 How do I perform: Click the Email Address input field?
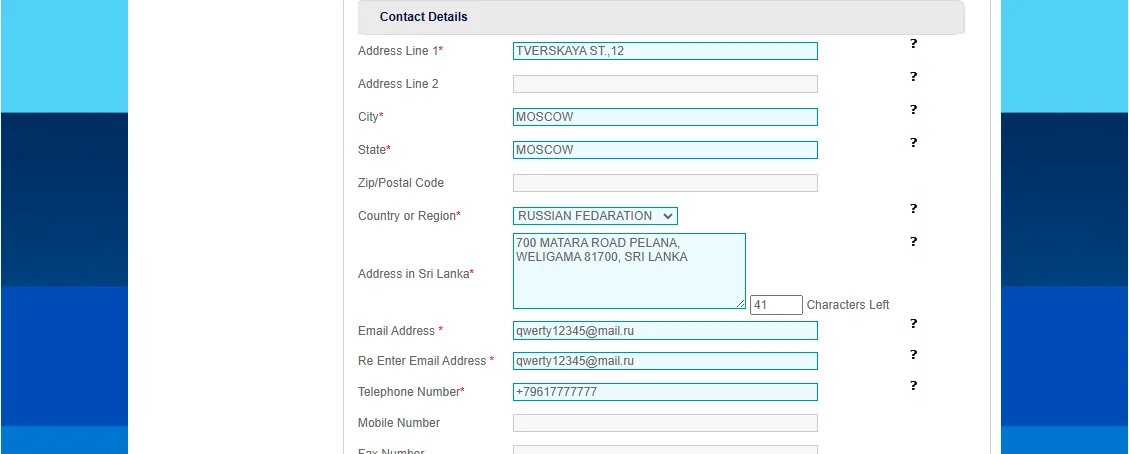[x=665, y=331]
